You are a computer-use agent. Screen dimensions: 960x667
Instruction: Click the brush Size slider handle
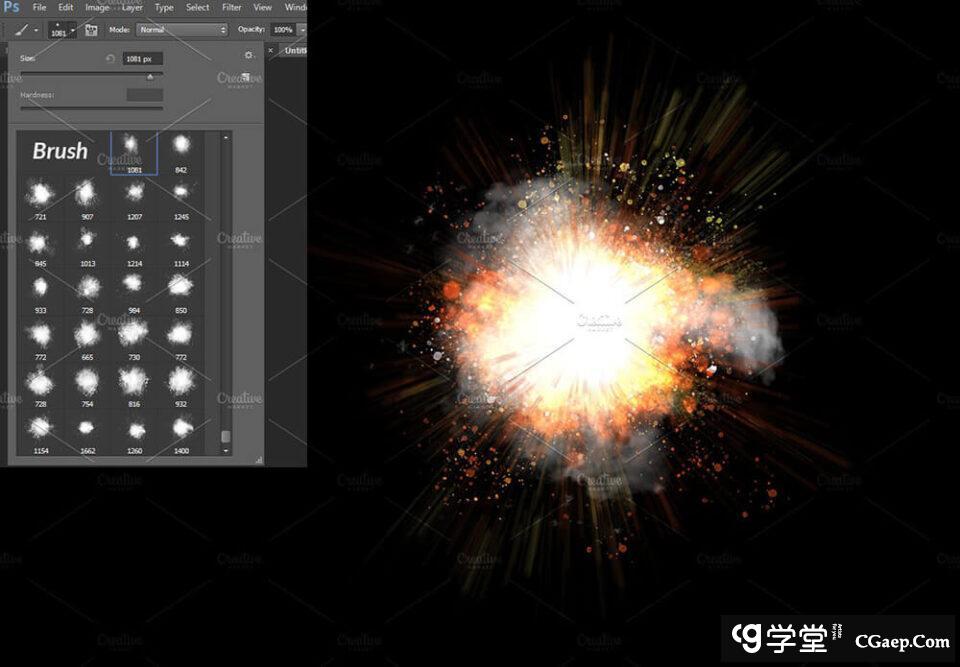click(151, 76)
